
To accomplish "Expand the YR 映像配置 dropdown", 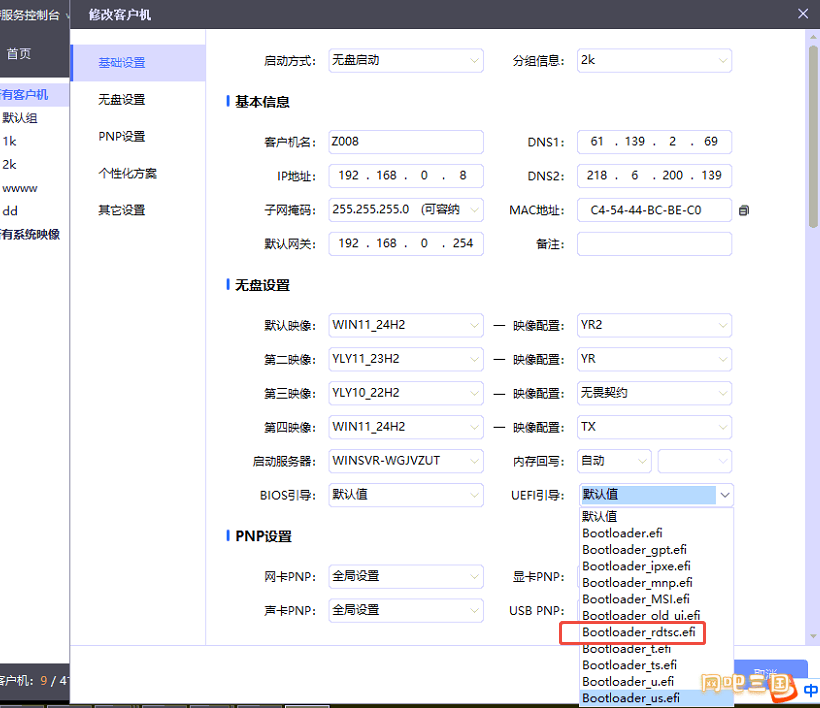I will 654,359.
